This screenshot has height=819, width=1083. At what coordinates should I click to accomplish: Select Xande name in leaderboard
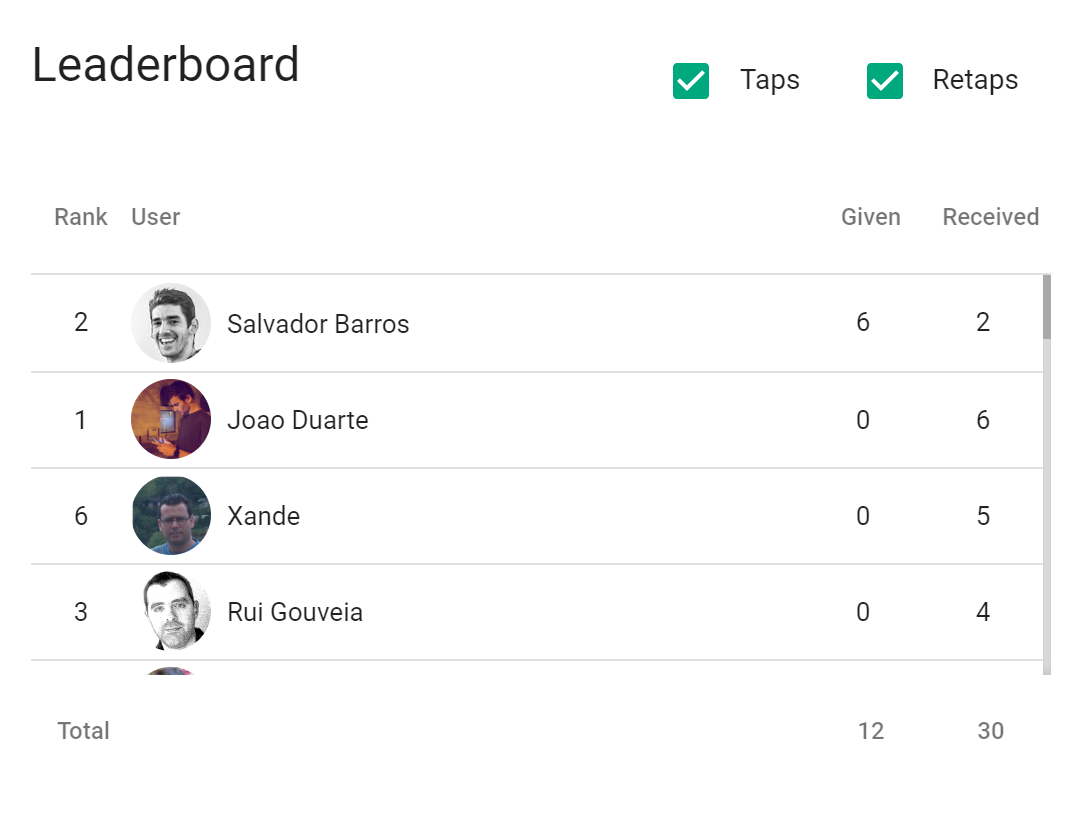point(263,516)
